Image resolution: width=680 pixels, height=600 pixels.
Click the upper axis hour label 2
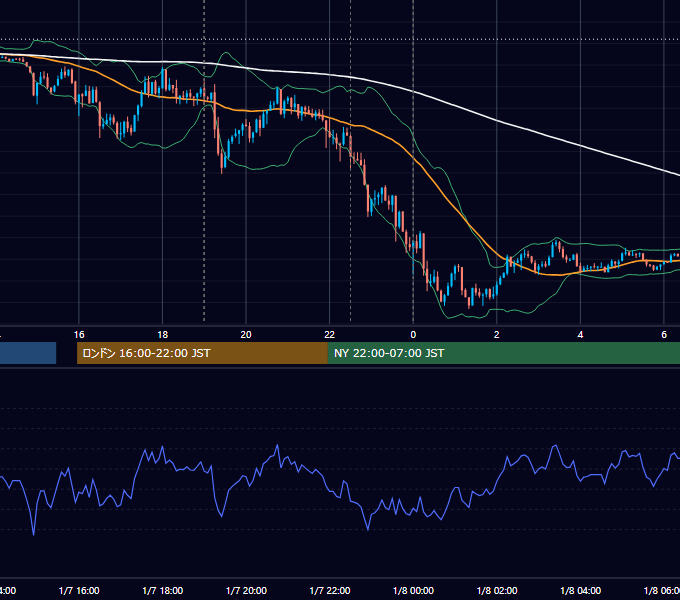[x=497, y=335]
